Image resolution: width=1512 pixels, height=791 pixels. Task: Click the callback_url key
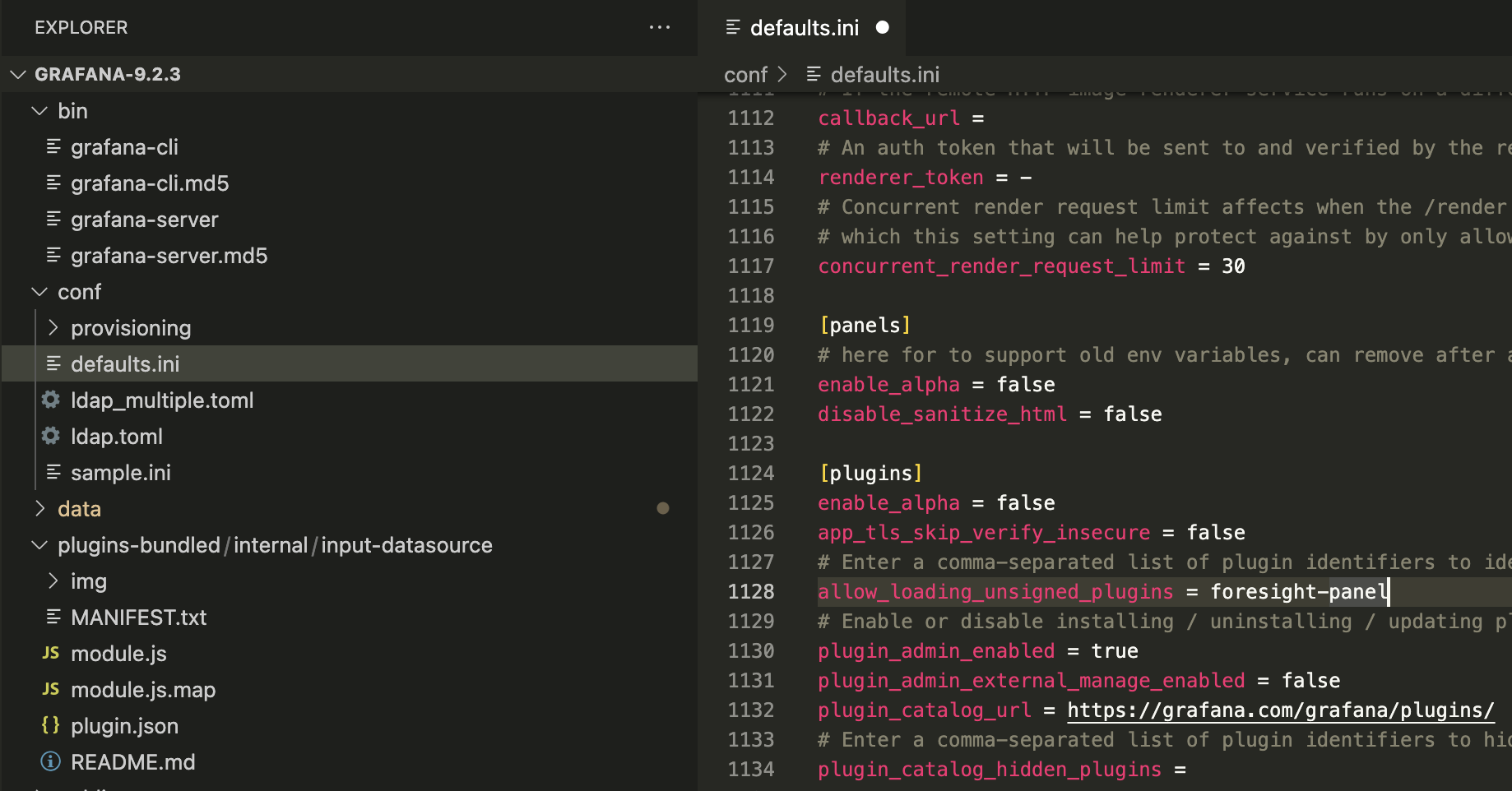[x=888, y=118]
